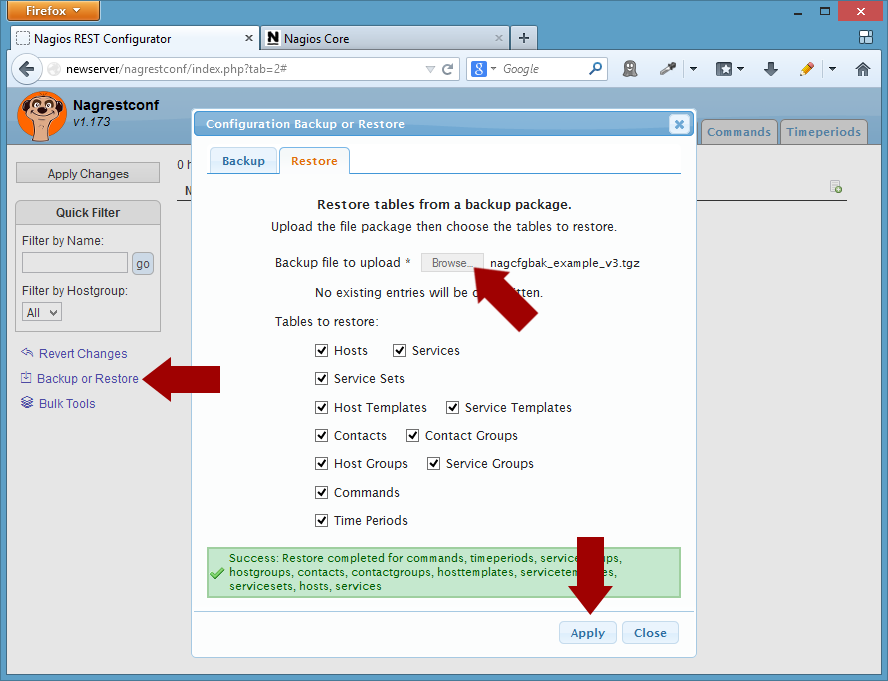Open a new tab with plus button
This screenshot has width=888, height=681.
(x=524, y=39)
